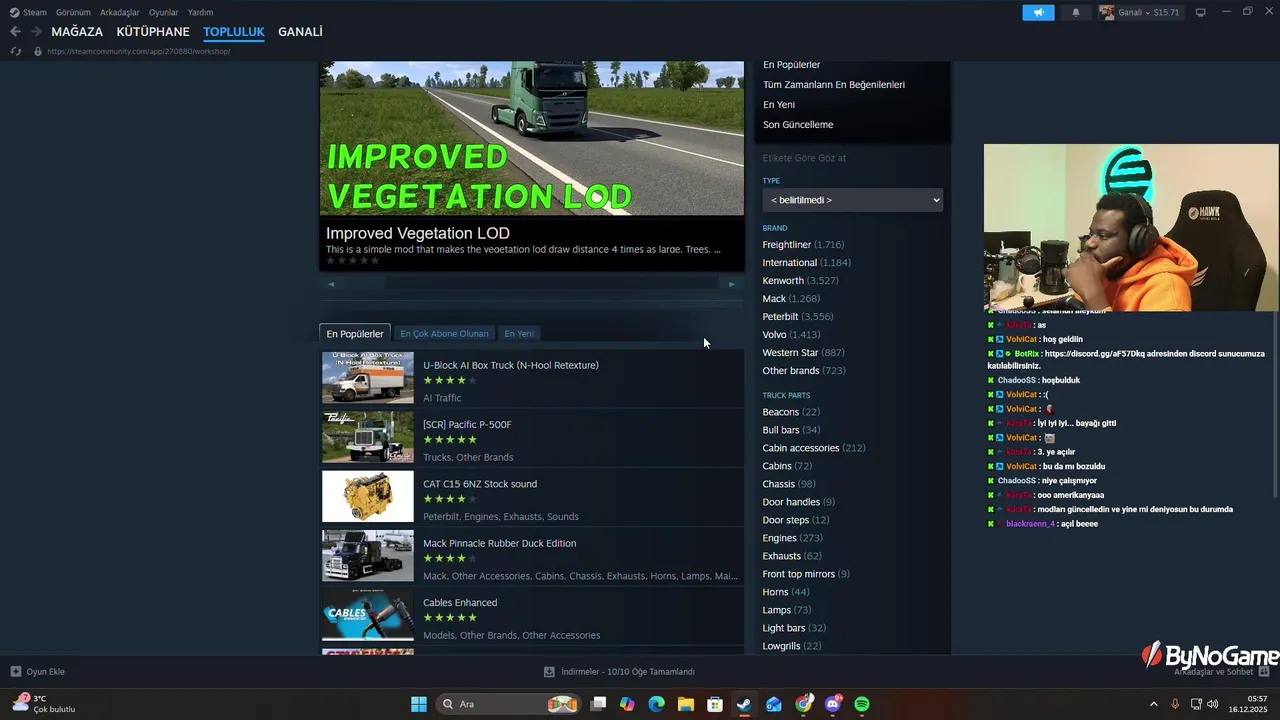Image resolution: width=1280 pixels, height=720 pixels.
Task: Advance the featured carousel to next item
Action: coord(731,284)
